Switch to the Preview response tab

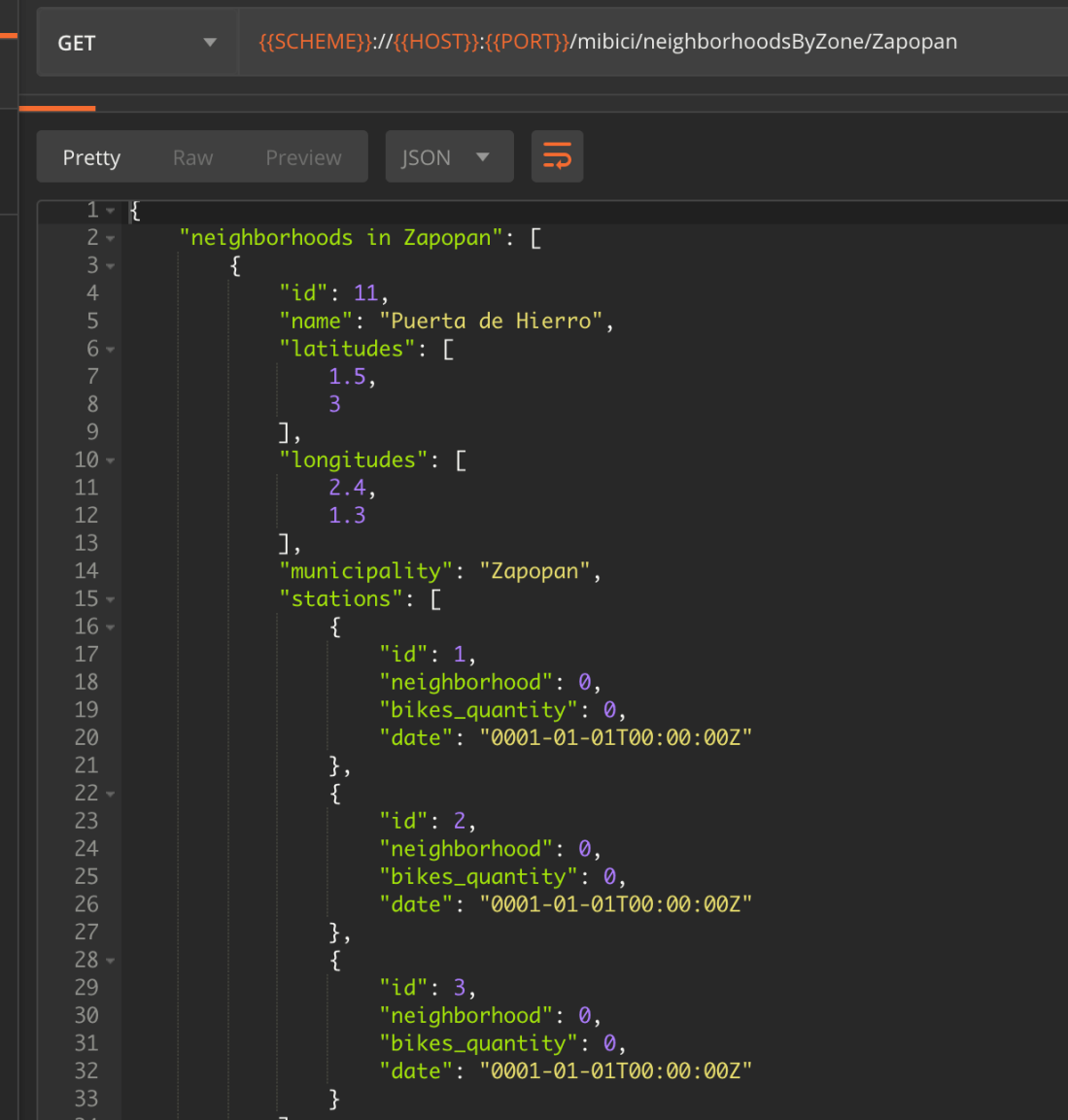tap(302, 156)
